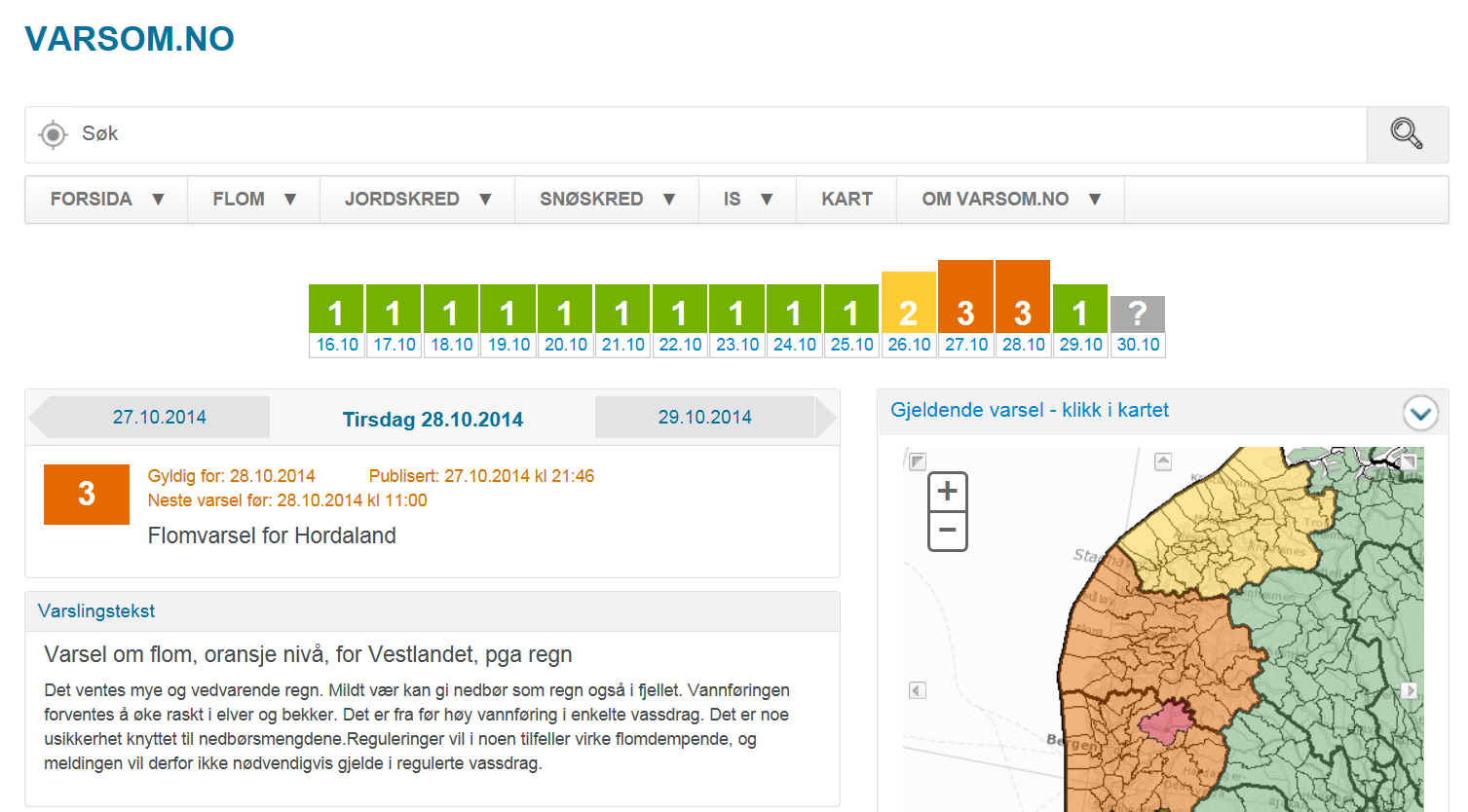This screenshot has width=1468, height=812.
Task: Click the geolocation target icon in search
Action: 54,134
